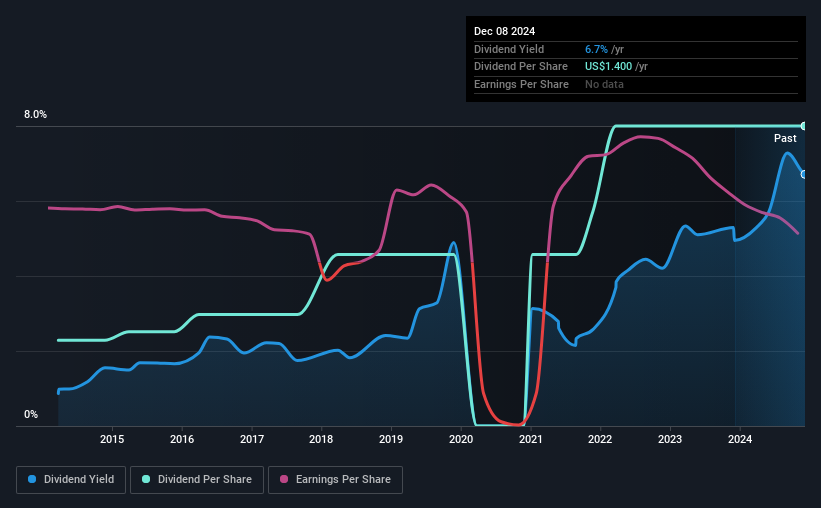
Task: Click the 6.7% dividend yield value
Action: 596,49
